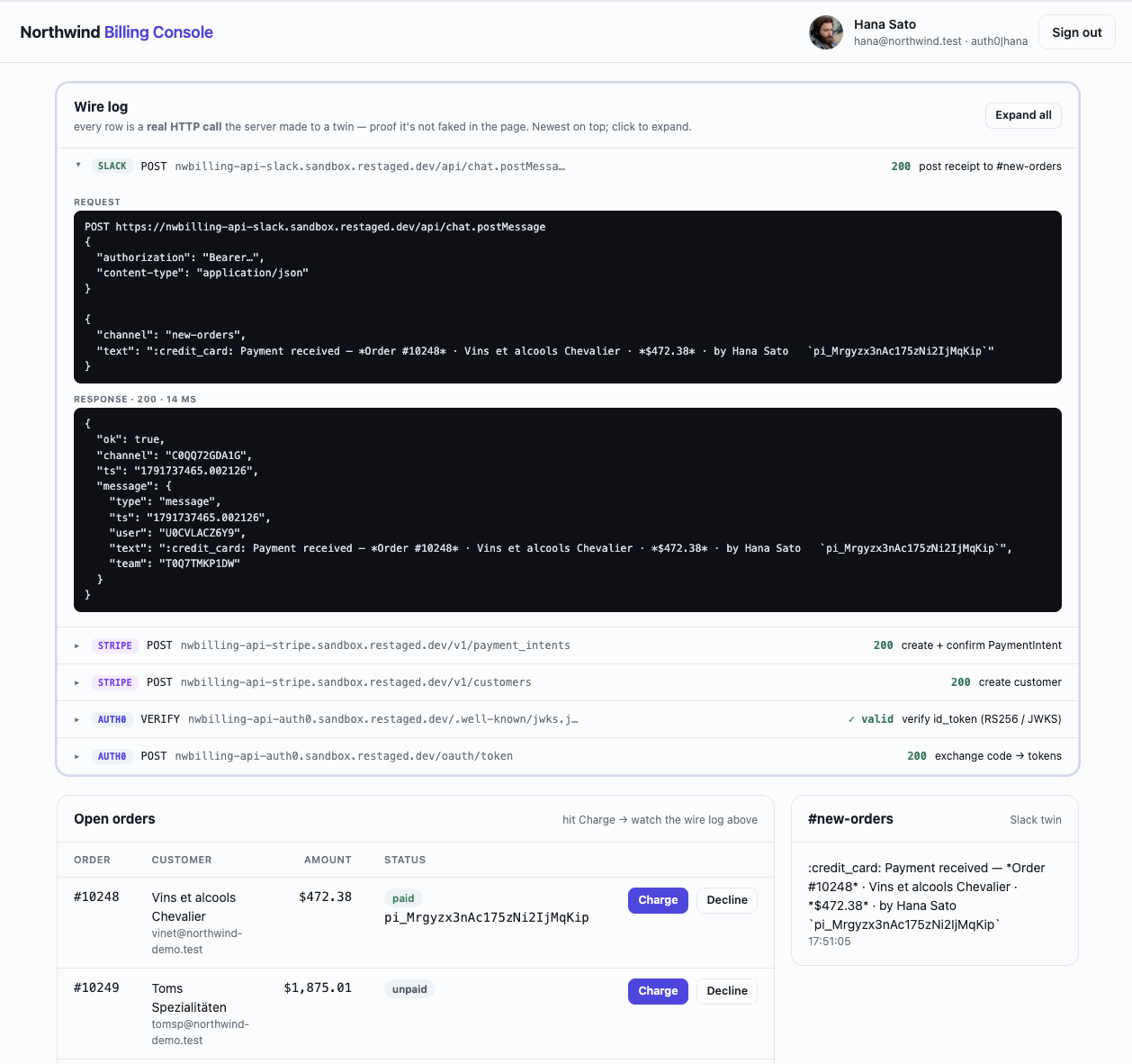Click the #new-orders panel heading
1132x1064 pixels.
pos(850,819)
